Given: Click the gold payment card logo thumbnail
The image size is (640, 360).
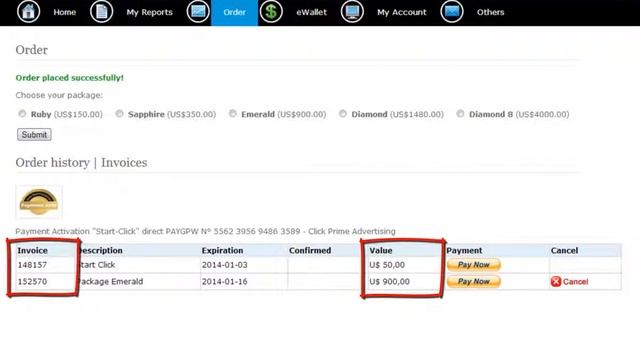Looking at the screenshot, I should point(39,202).
